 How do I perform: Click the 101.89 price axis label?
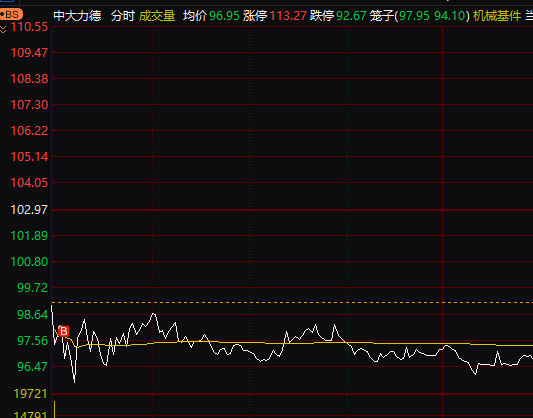pos(29,236)
